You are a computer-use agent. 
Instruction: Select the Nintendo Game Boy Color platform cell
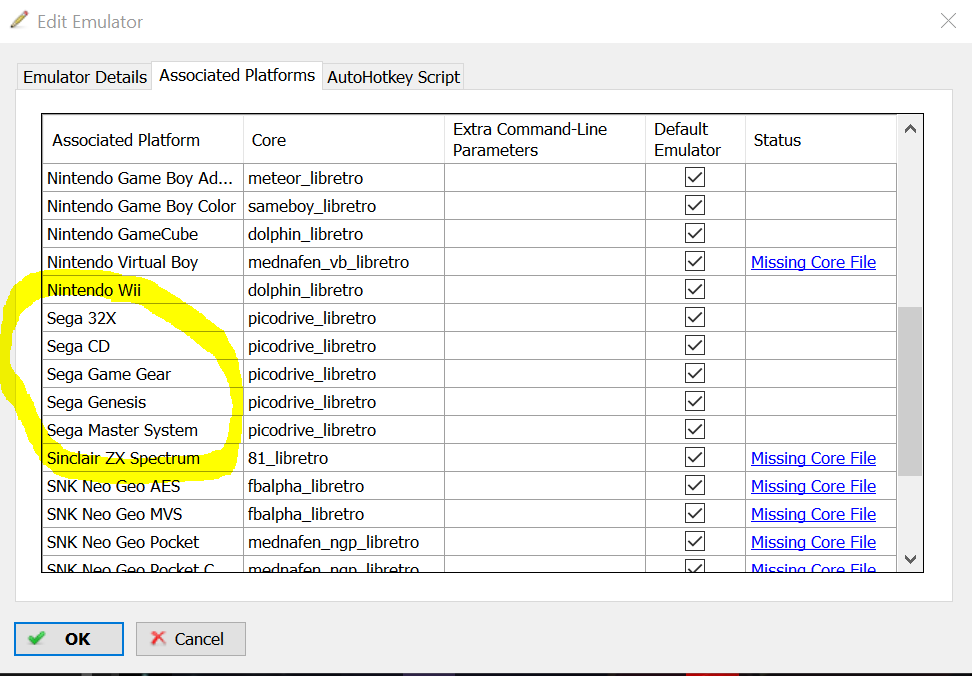[143, 206]
